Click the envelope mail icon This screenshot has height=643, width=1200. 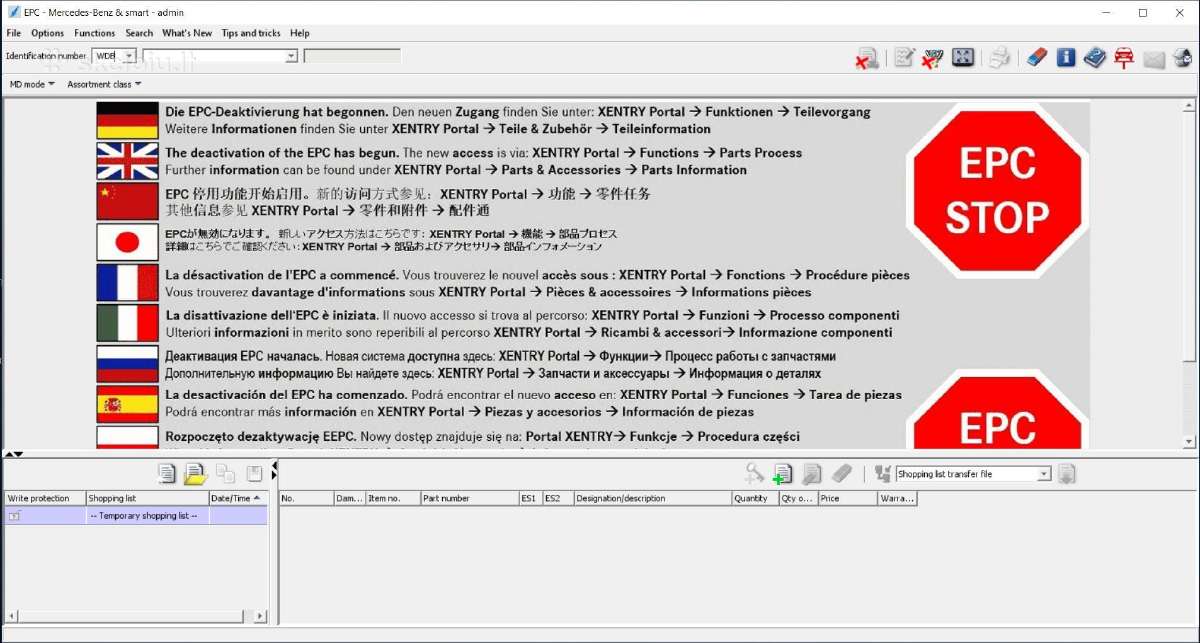(x=1154, y=59)
